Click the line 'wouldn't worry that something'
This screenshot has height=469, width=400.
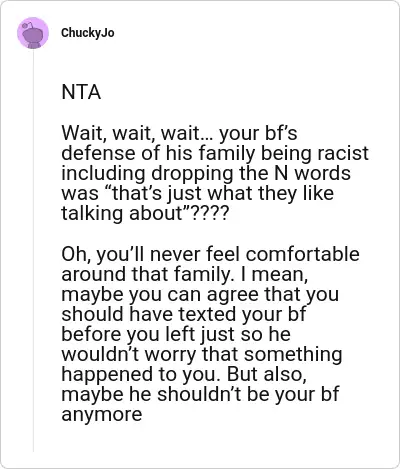pos(202,354)
